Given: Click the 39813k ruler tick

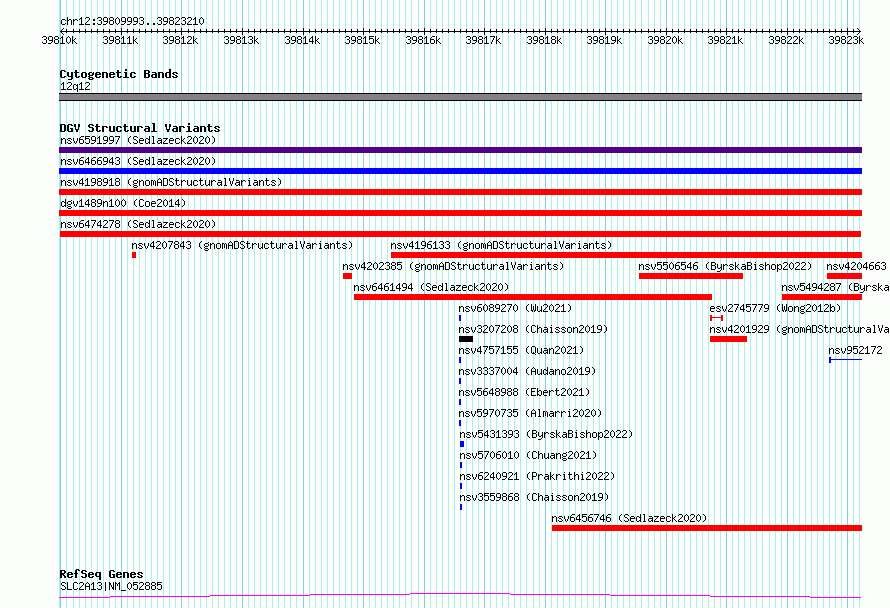Looking at the screenshot, I should point(241,40).
